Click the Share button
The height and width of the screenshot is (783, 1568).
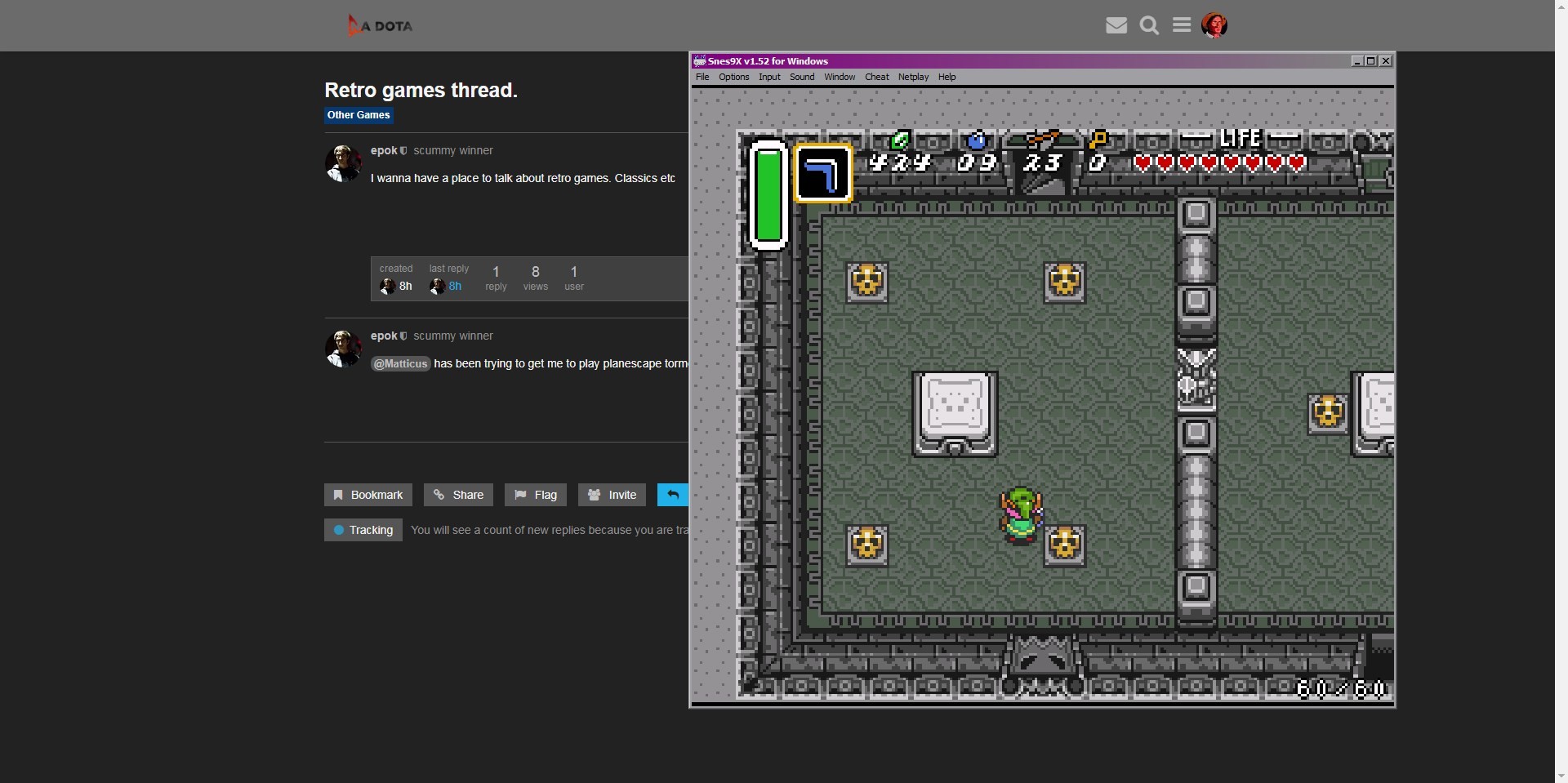[x=458, y=495]
